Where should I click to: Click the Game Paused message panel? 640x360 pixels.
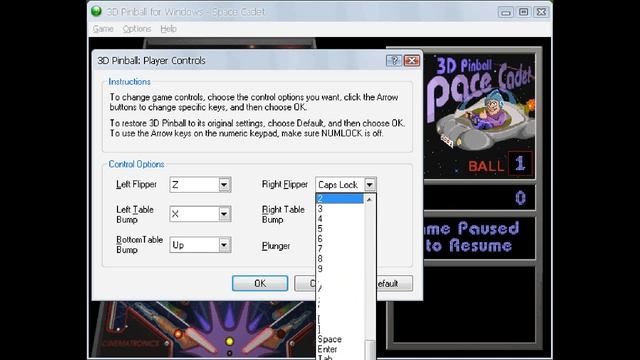tap(479, 238)
